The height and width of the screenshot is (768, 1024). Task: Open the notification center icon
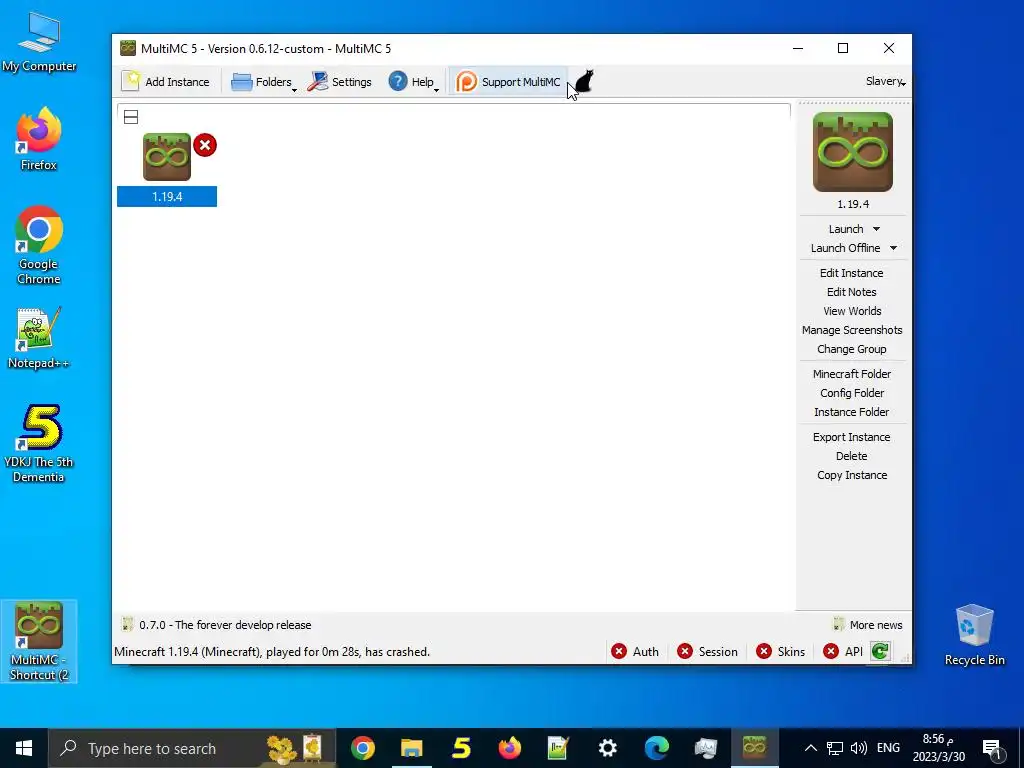coord(992,748)
